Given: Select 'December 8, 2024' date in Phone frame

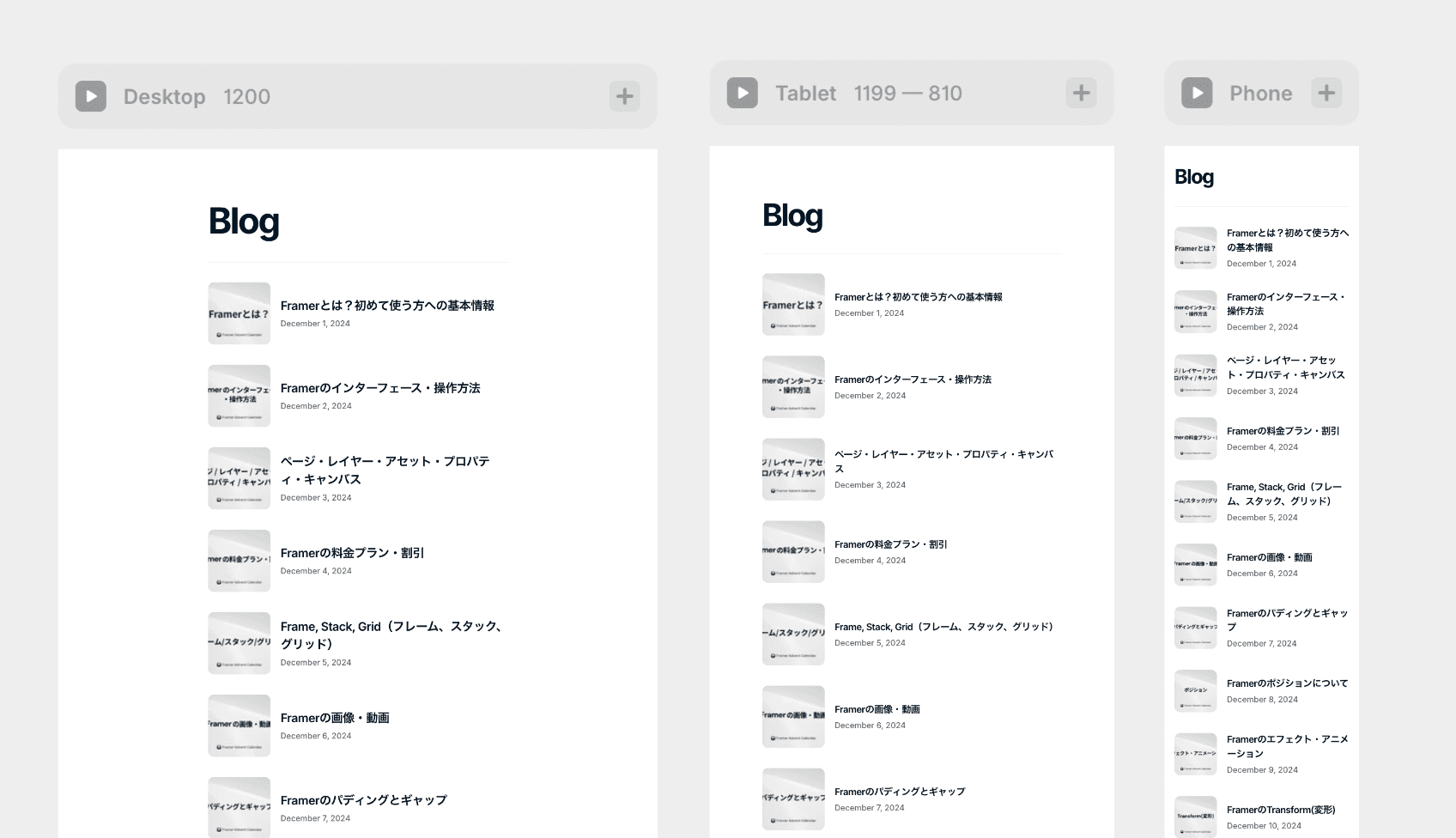Looking at the screenshot, I should tap(1262, 700).
